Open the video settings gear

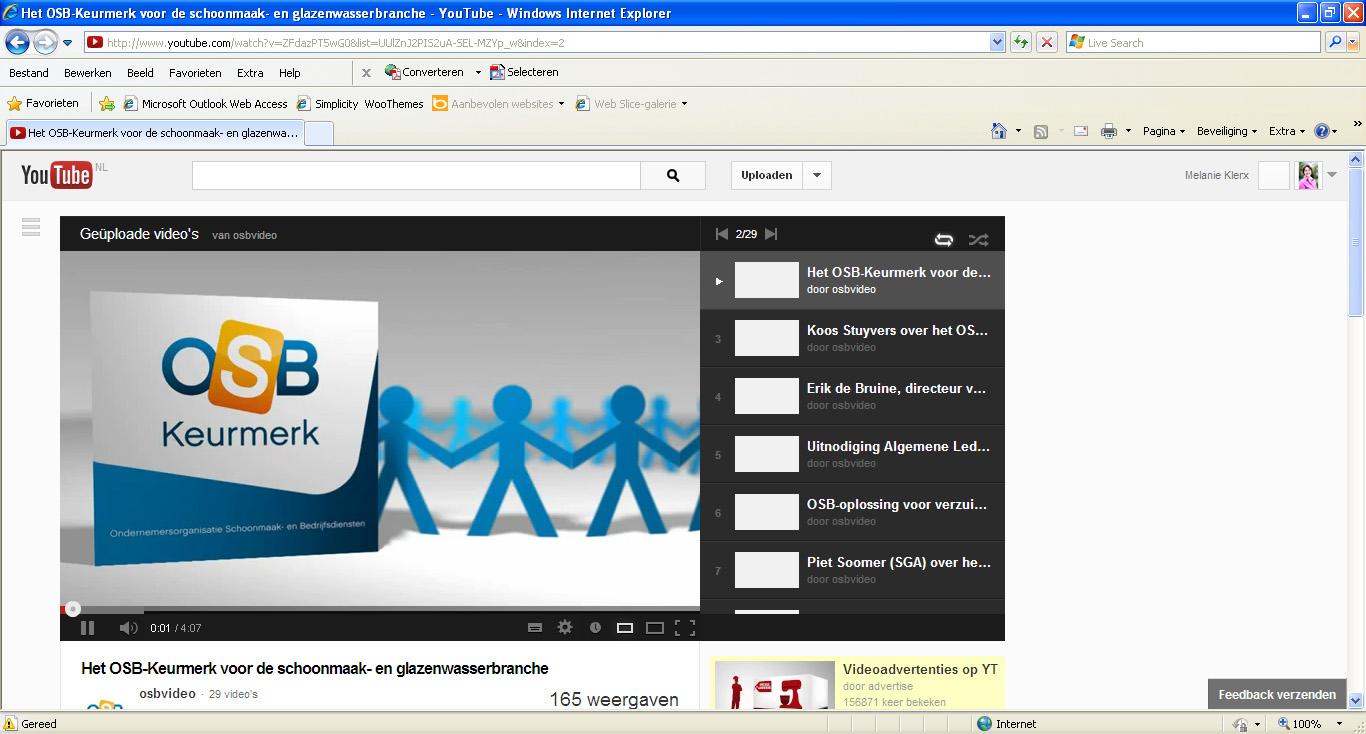(x=565, y=627)
